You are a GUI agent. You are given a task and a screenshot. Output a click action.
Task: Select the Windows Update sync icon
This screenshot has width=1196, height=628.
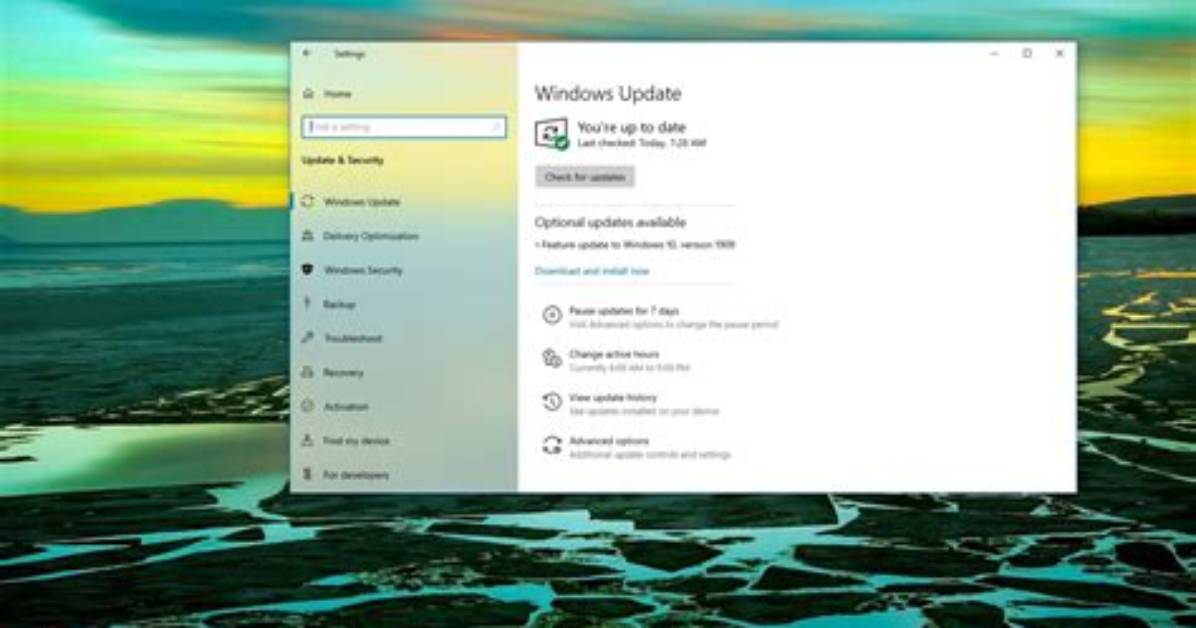pyautogui.click(x=307, y=201)
